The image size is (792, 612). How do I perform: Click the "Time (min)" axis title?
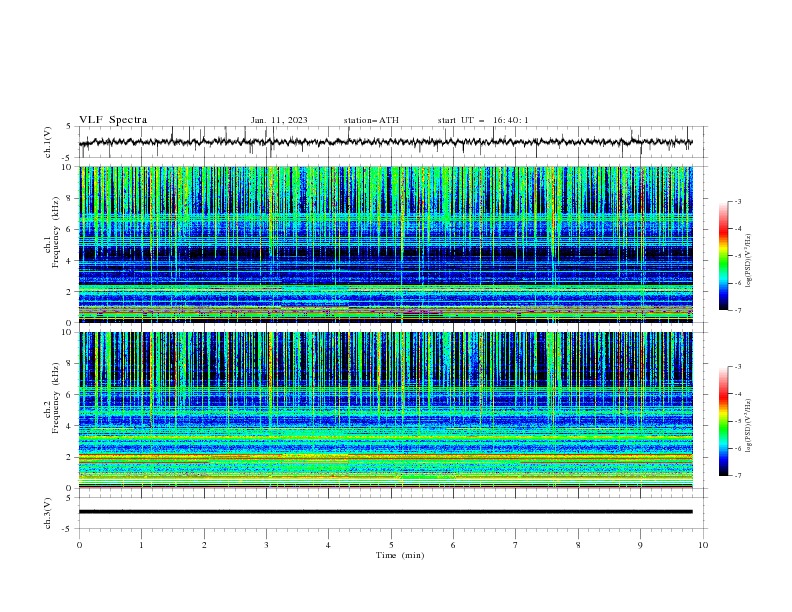400,555
